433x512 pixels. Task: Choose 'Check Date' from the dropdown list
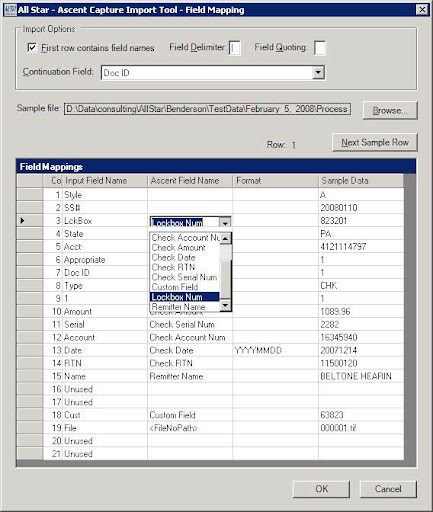[185, 257]
